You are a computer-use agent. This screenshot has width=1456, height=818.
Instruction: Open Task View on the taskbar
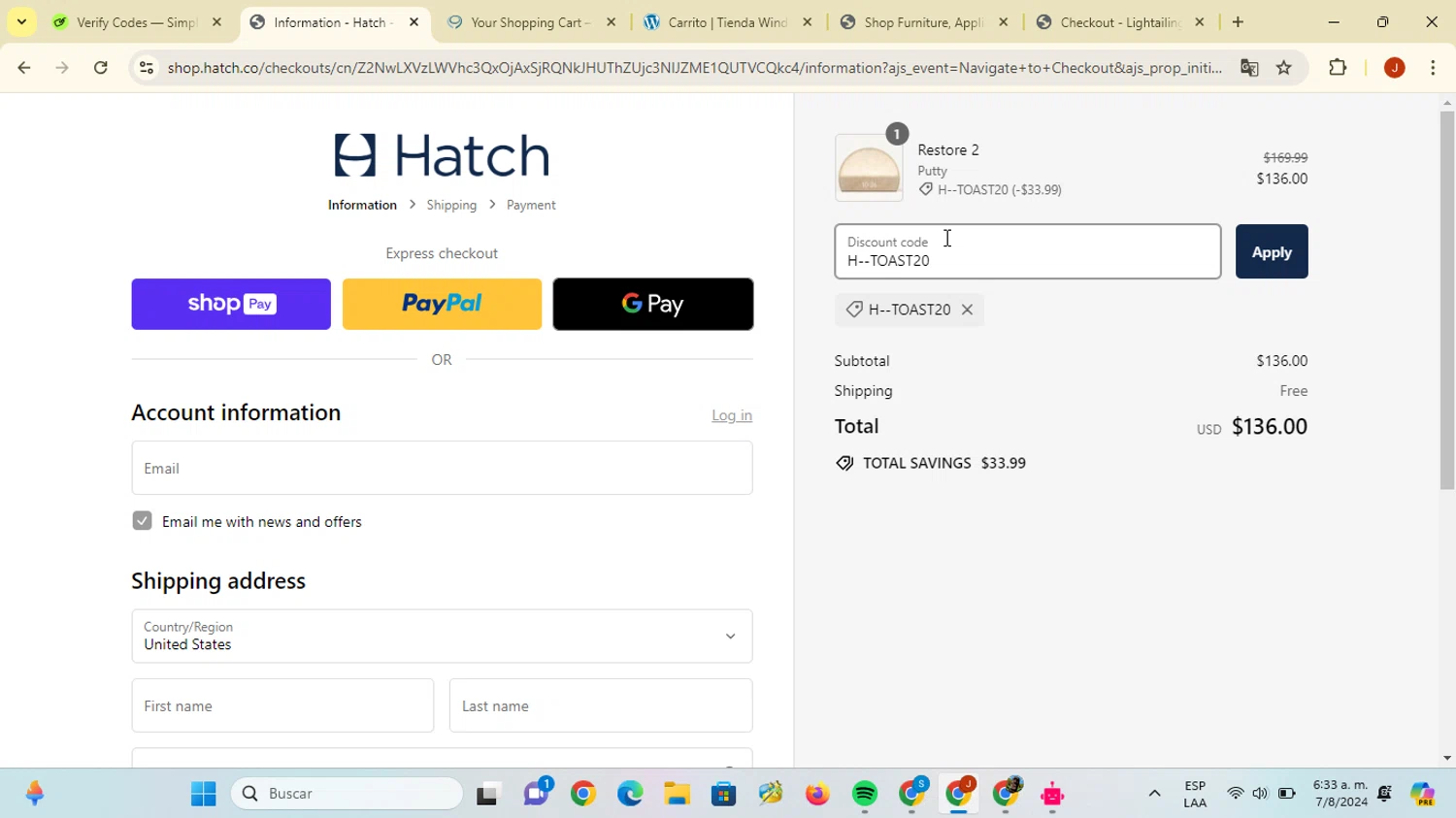pos(487,794)
